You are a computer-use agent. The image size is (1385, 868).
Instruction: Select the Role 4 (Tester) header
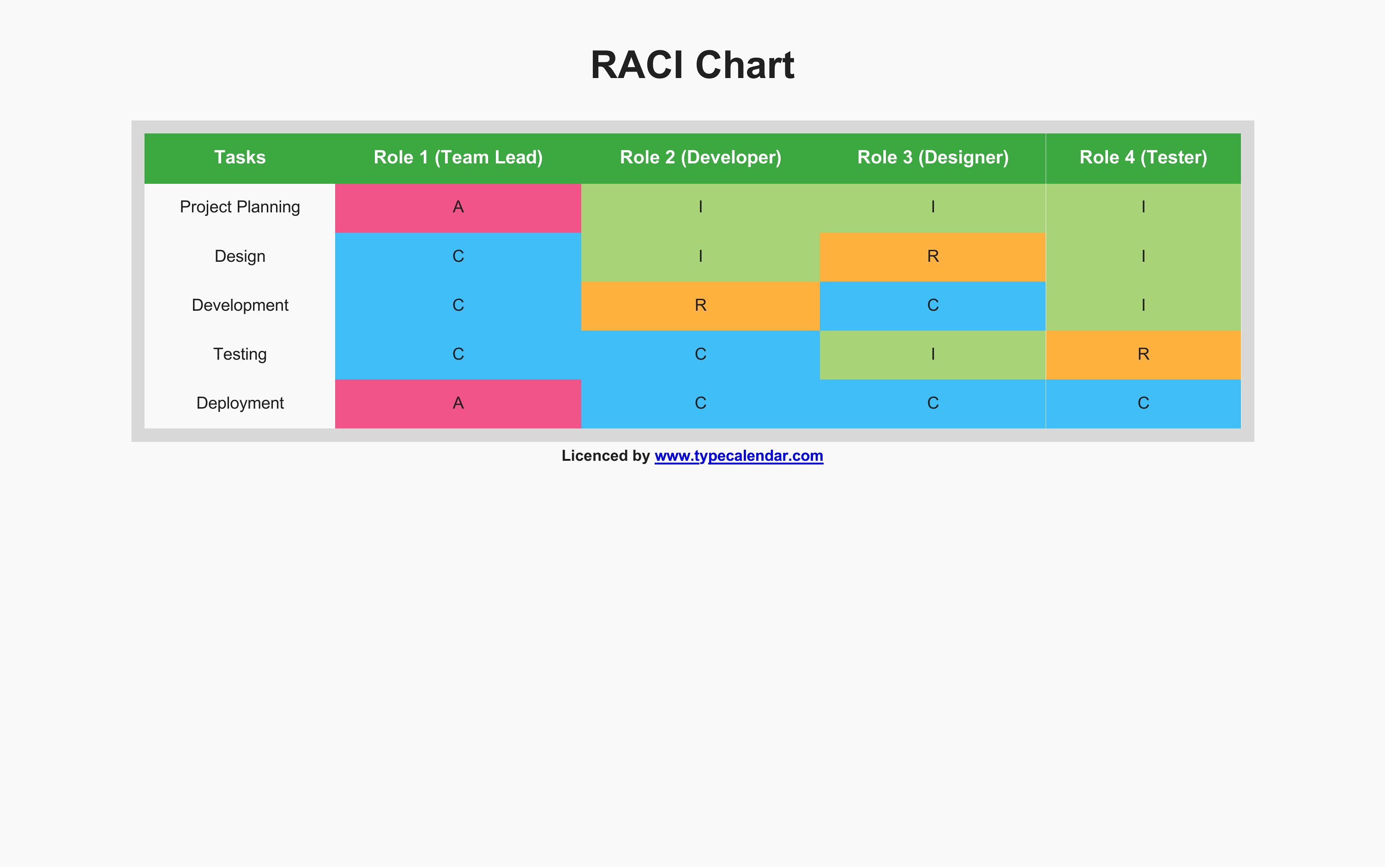[x=1144, y=158]
